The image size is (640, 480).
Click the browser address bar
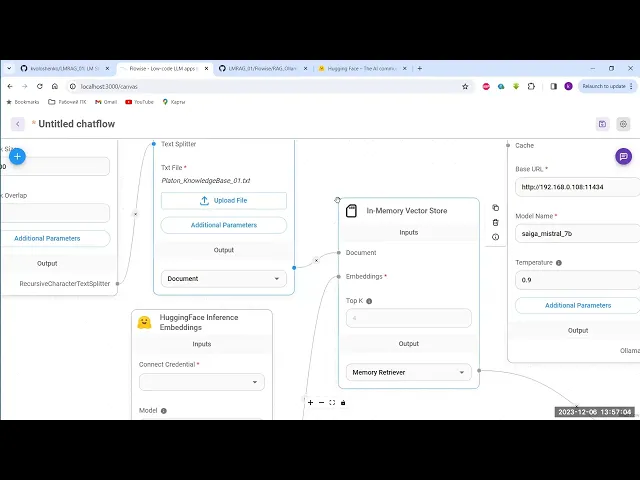[269, 86]
